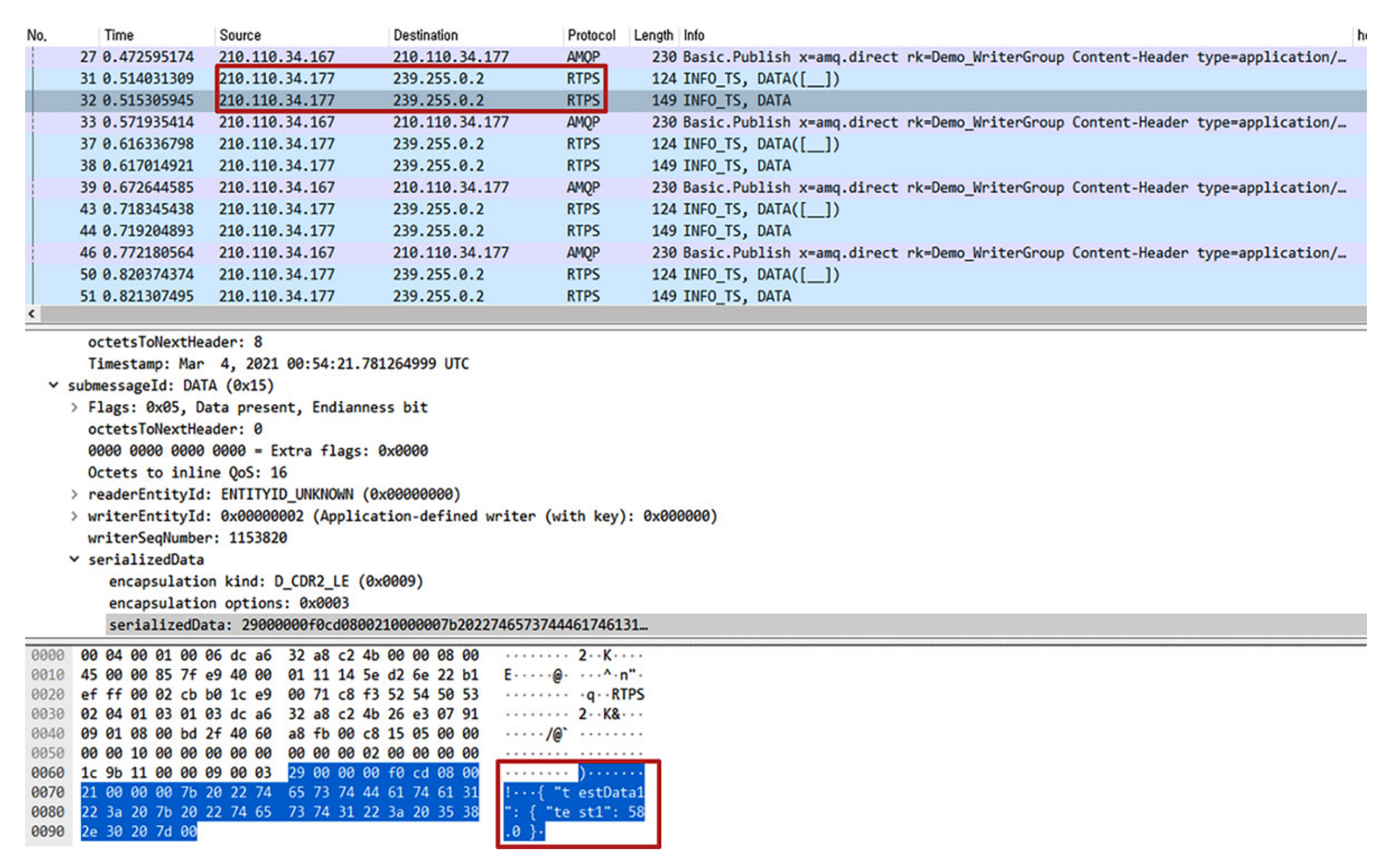Sort by the Protocol column header
Image resolution: width=1399 pixels, height=868 pixels.
tap(591, 36)
